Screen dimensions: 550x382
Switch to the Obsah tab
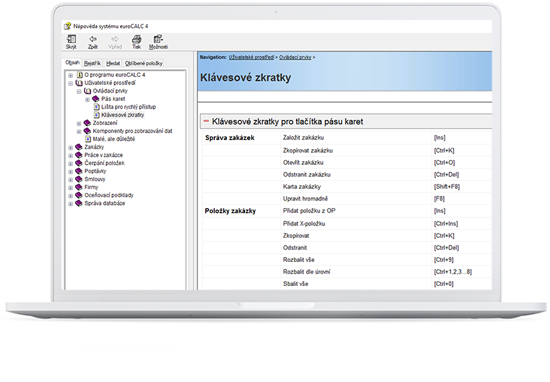(x=73, y=62)
